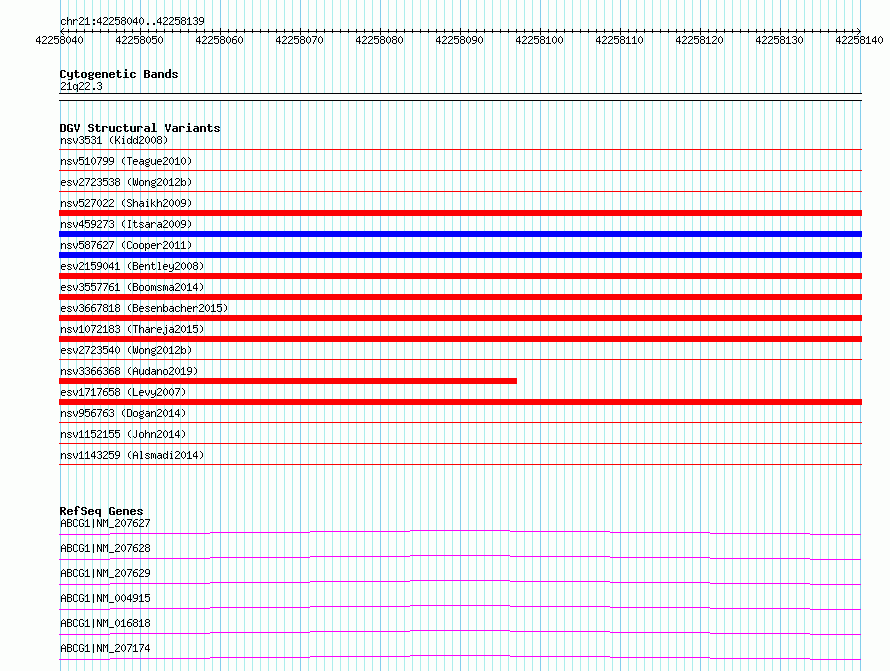Open the esv3557761 (Boomsma2014) label
Image resolution: width=890 pixels, height=671 pixels.
(x=132, y=287)
